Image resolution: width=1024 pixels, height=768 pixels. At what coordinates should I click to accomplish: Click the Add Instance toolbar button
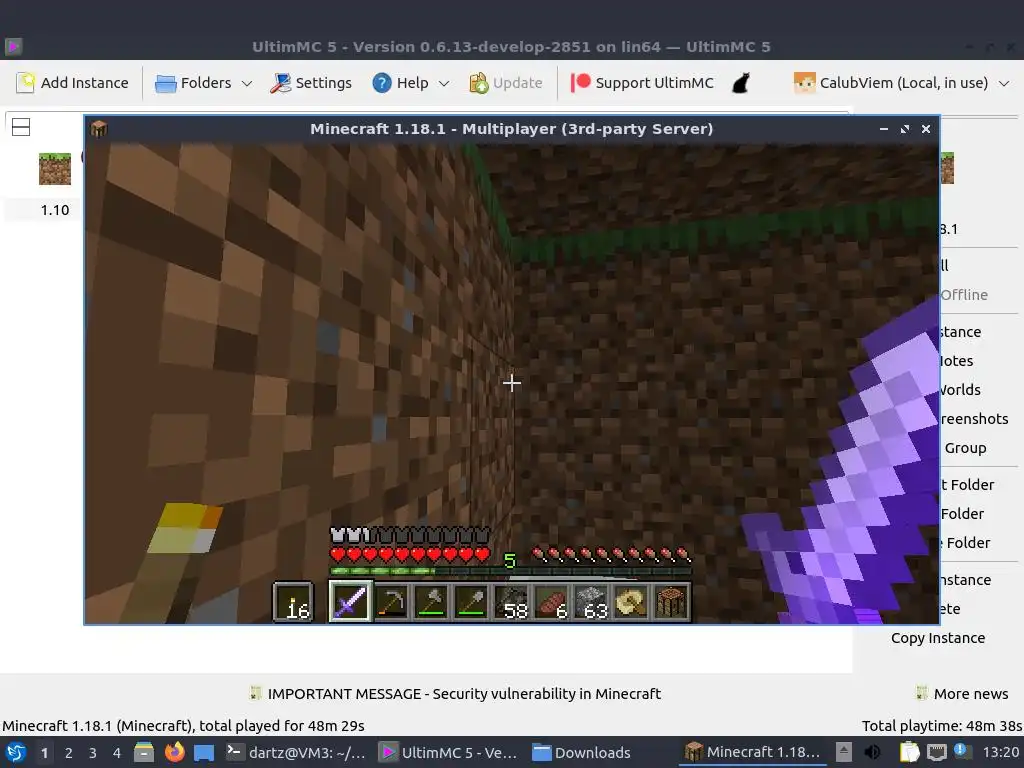coord(72,83)
